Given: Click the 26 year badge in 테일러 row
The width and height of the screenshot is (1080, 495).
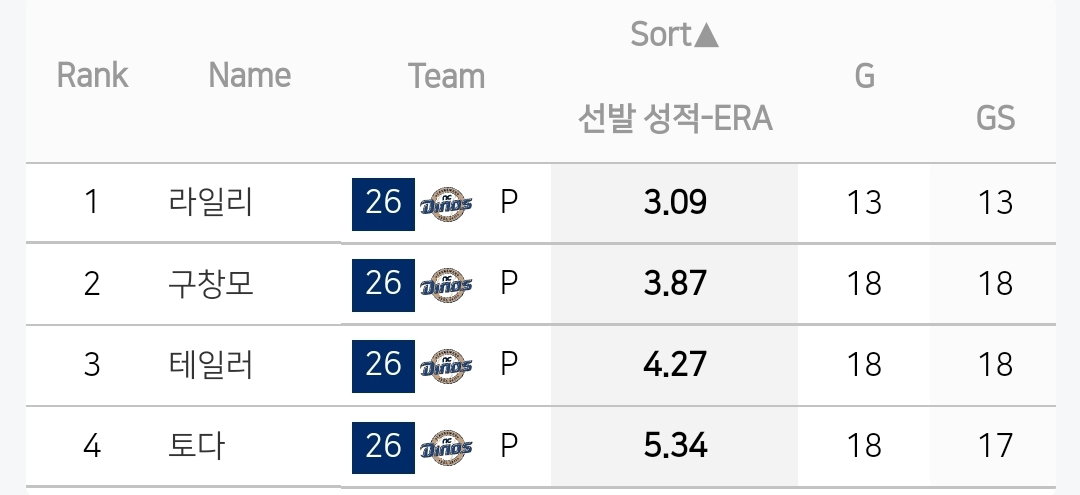Looking at the screenshot, I should pos(383,366).
